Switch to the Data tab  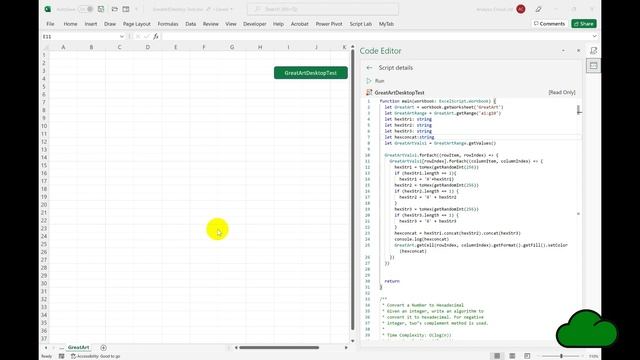(x=191, y=24)
